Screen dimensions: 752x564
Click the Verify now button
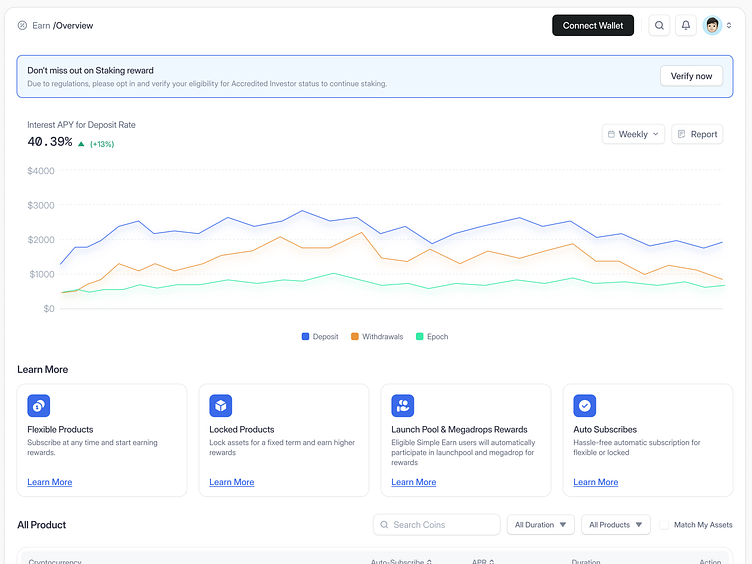[691, 76]
